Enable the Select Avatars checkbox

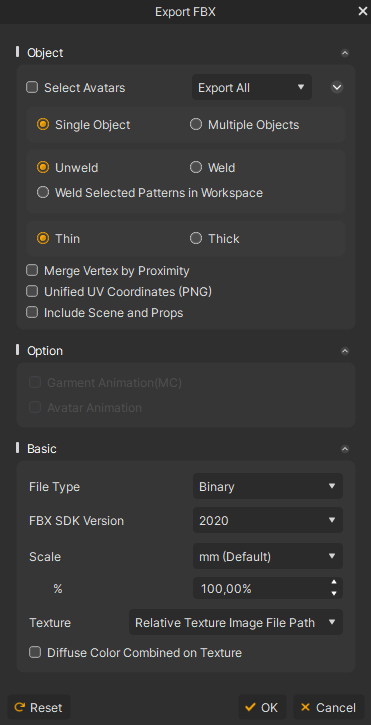(32, 87)
